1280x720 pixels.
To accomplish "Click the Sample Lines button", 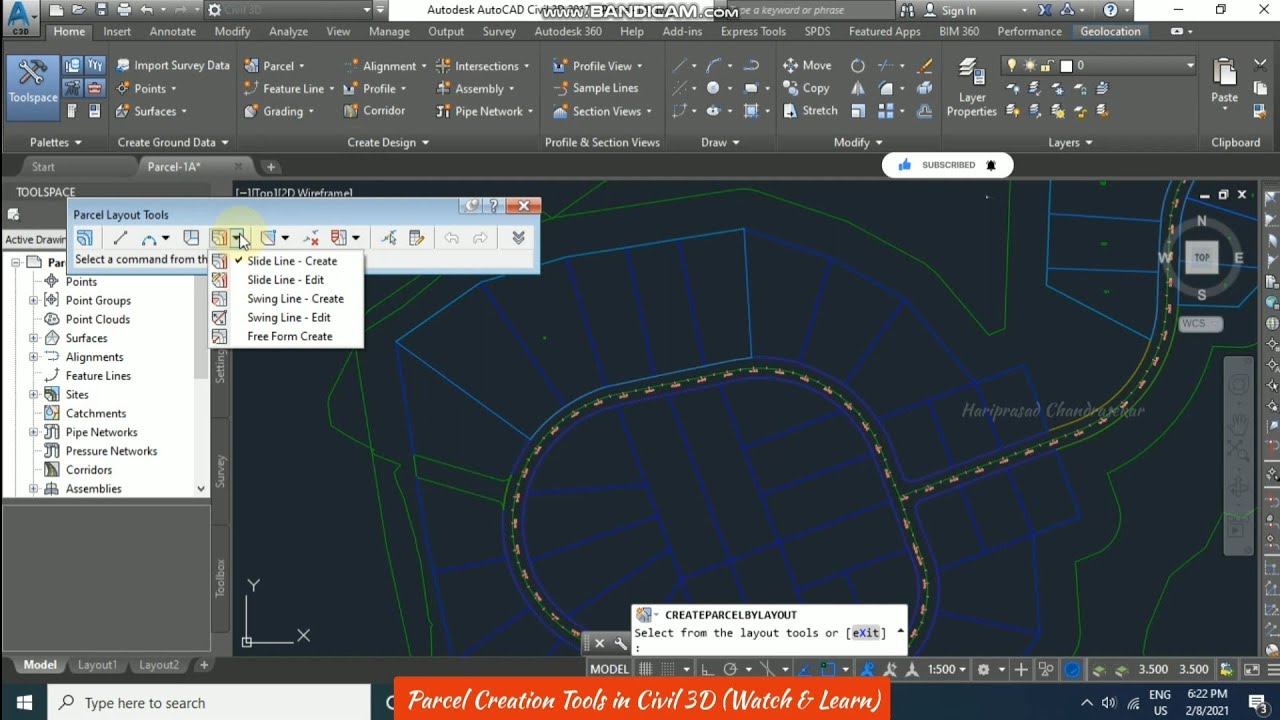I will click(x=595, y=88).
